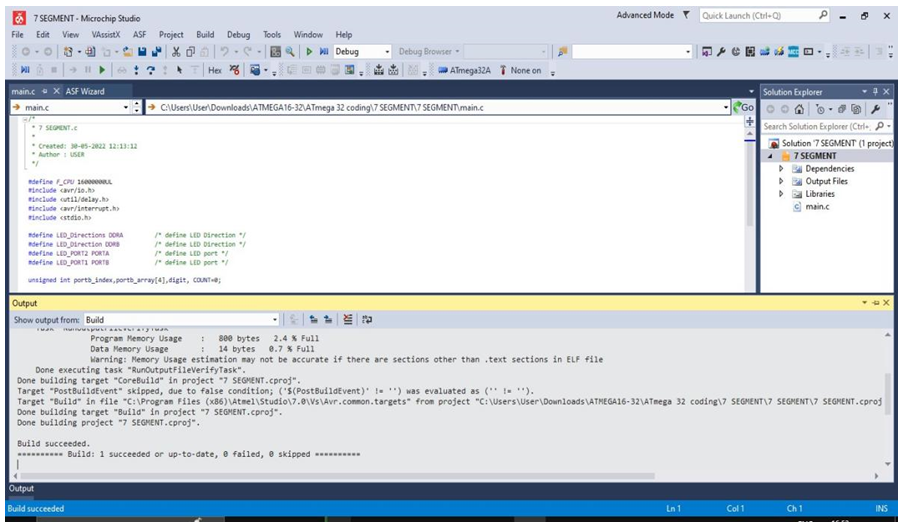Screen dimensions: 902x527
Task: Click the Save All toolbar icon
Action: [x=157, y=51]
